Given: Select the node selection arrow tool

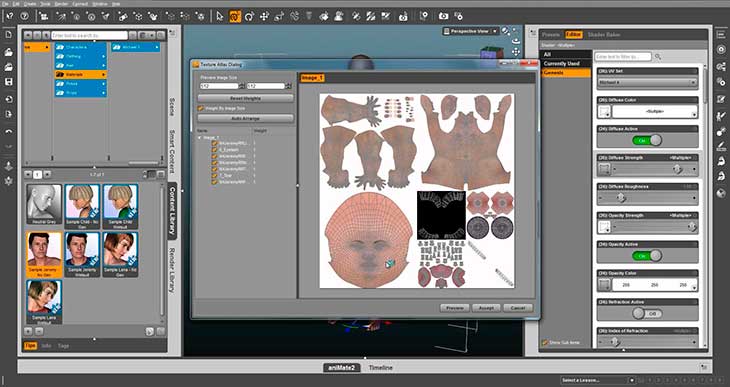Looking at the screenshot, I should click(220, 16).
